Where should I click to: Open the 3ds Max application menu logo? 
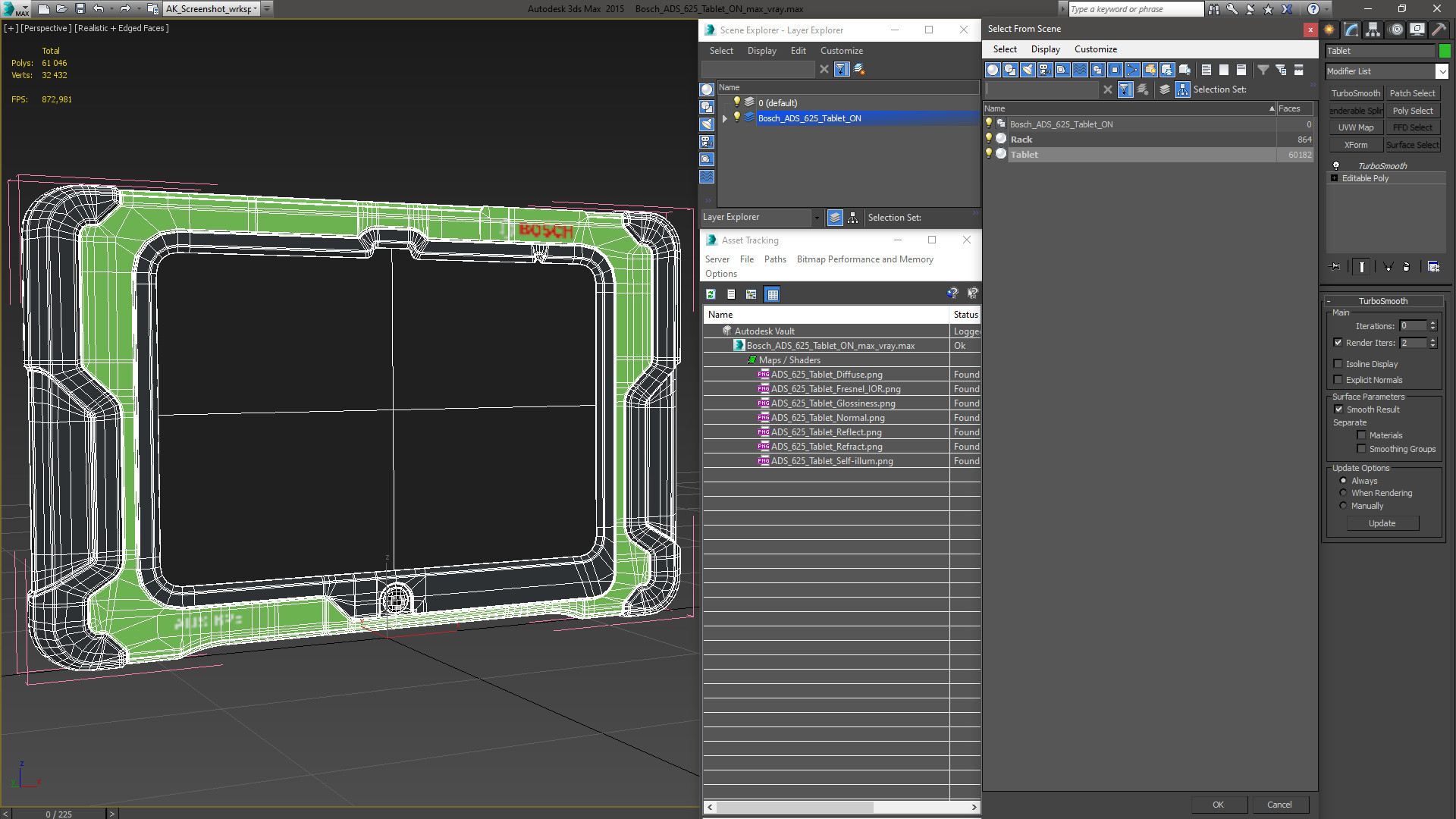click(x=15, y=9)
